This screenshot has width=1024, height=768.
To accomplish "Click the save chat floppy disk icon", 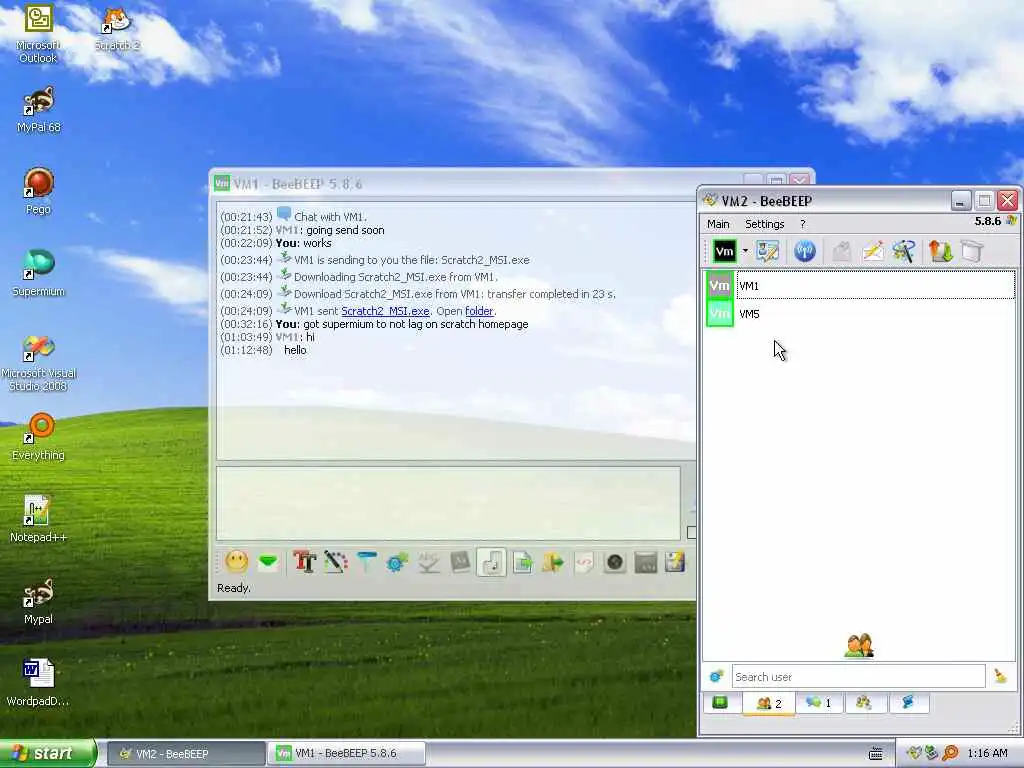I will click(x=675, y=562).
